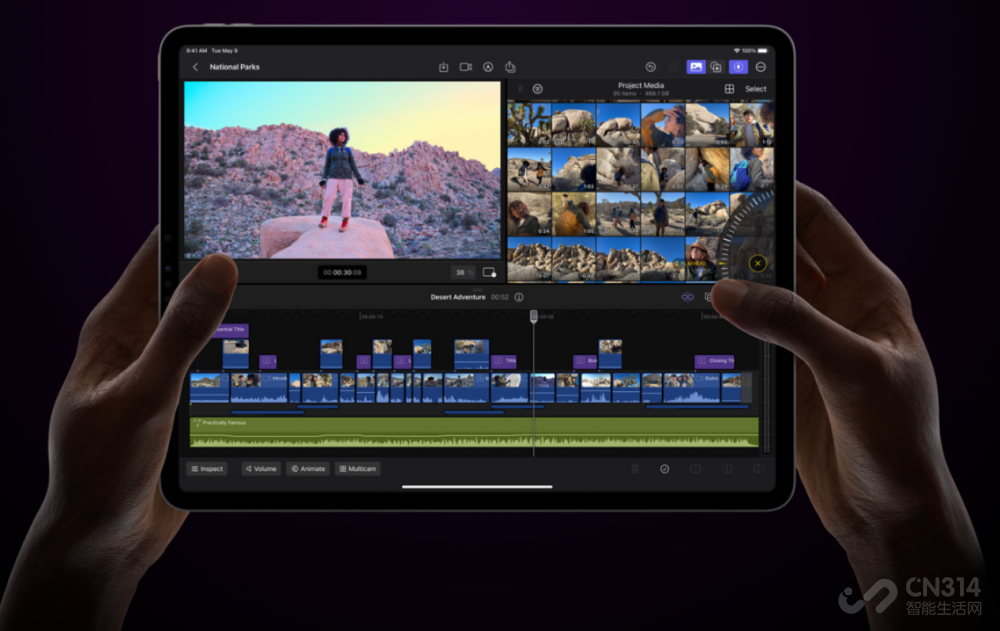Tap the checkmark enable-clip icon

coord(665,469)
